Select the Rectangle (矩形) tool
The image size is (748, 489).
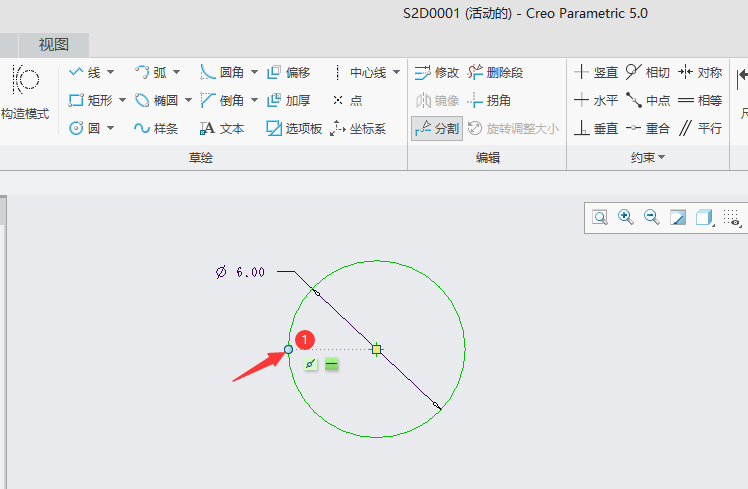coord(90,100)
